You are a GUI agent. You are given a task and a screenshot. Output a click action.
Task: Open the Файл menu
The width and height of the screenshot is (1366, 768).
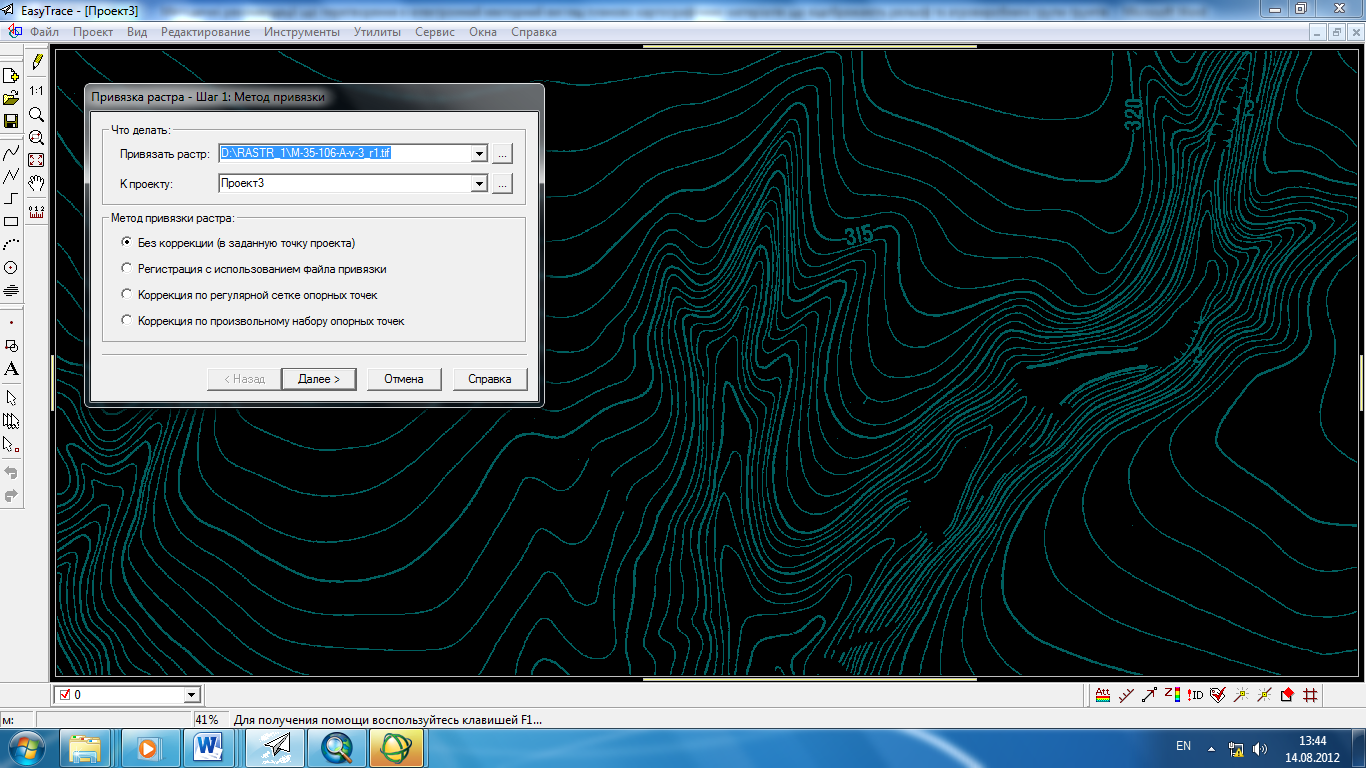44,32
